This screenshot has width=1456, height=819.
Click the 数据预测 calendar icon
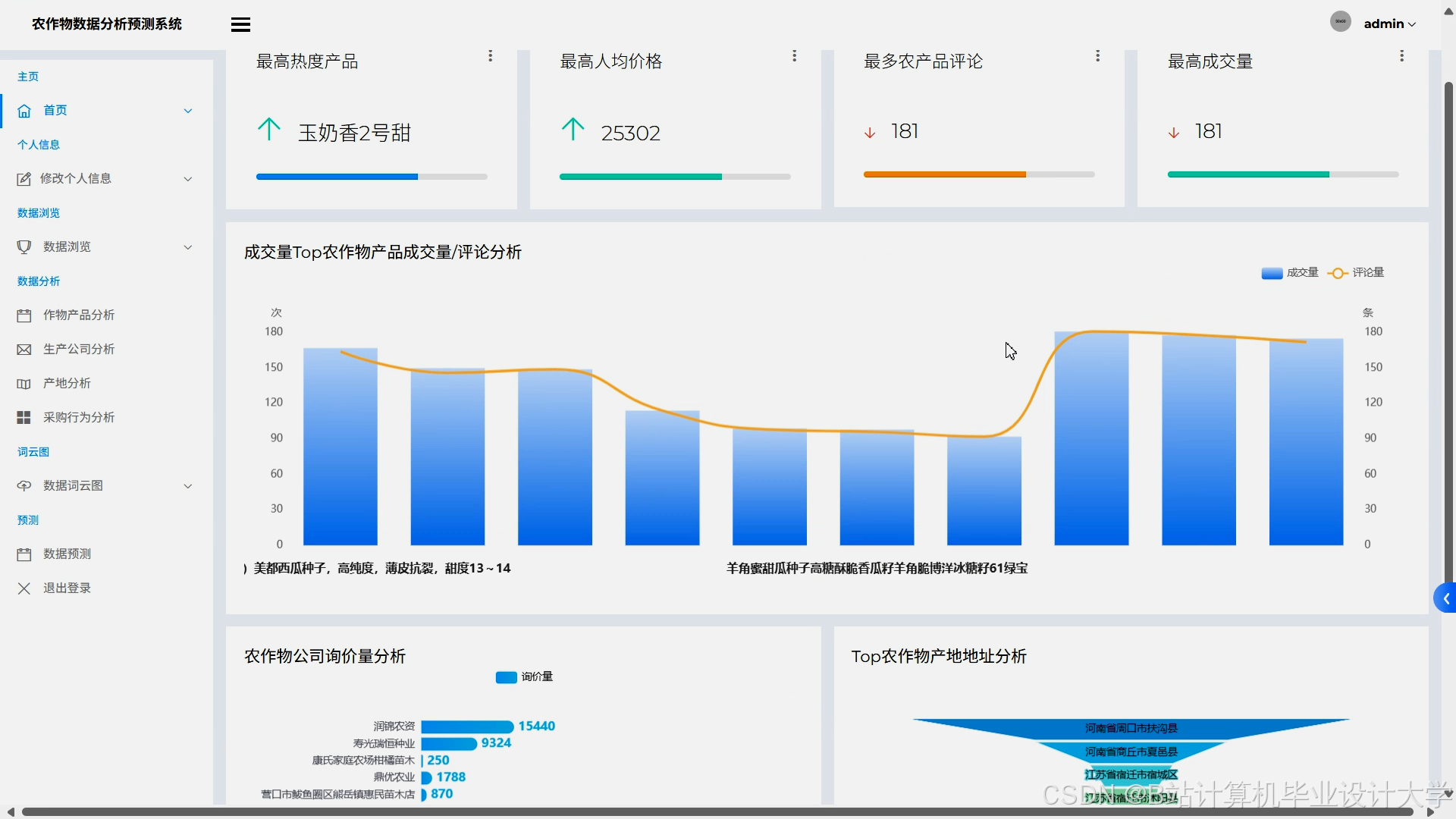click(24, 554)
